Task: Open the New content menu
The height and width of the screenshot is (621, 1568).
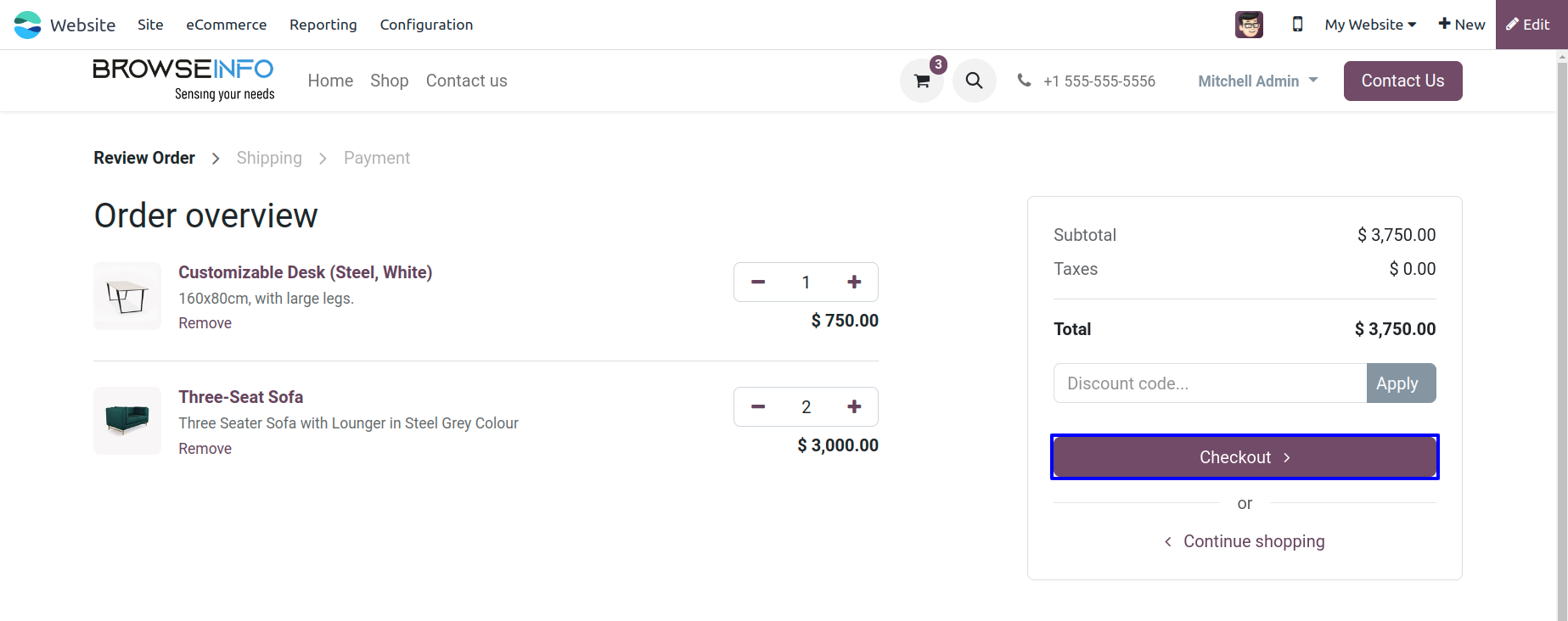Action: 1462,25
